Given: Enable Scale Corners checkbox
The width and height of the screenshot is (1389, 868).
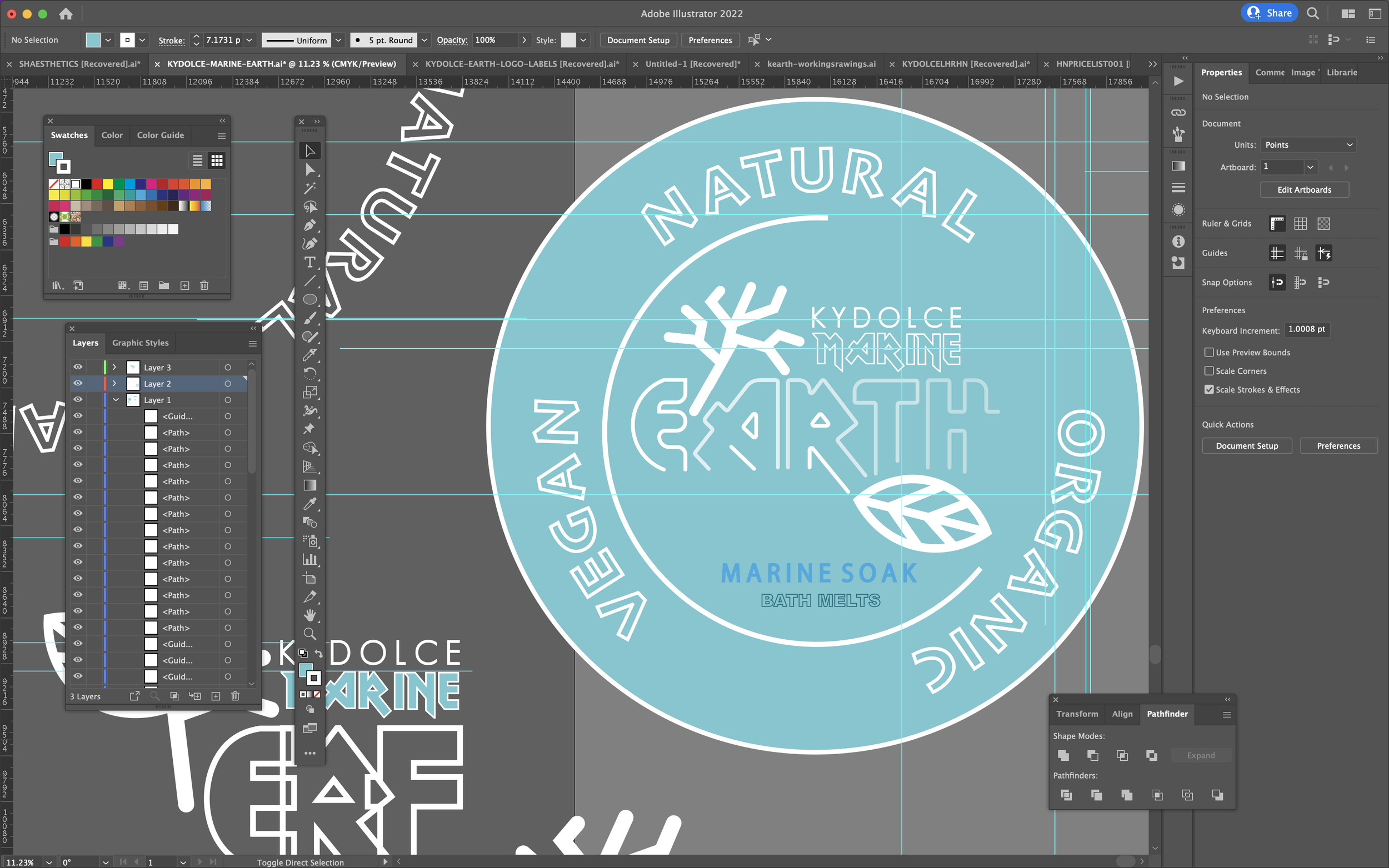Looking at the screenshot, I should click(x=1210, y=371).
